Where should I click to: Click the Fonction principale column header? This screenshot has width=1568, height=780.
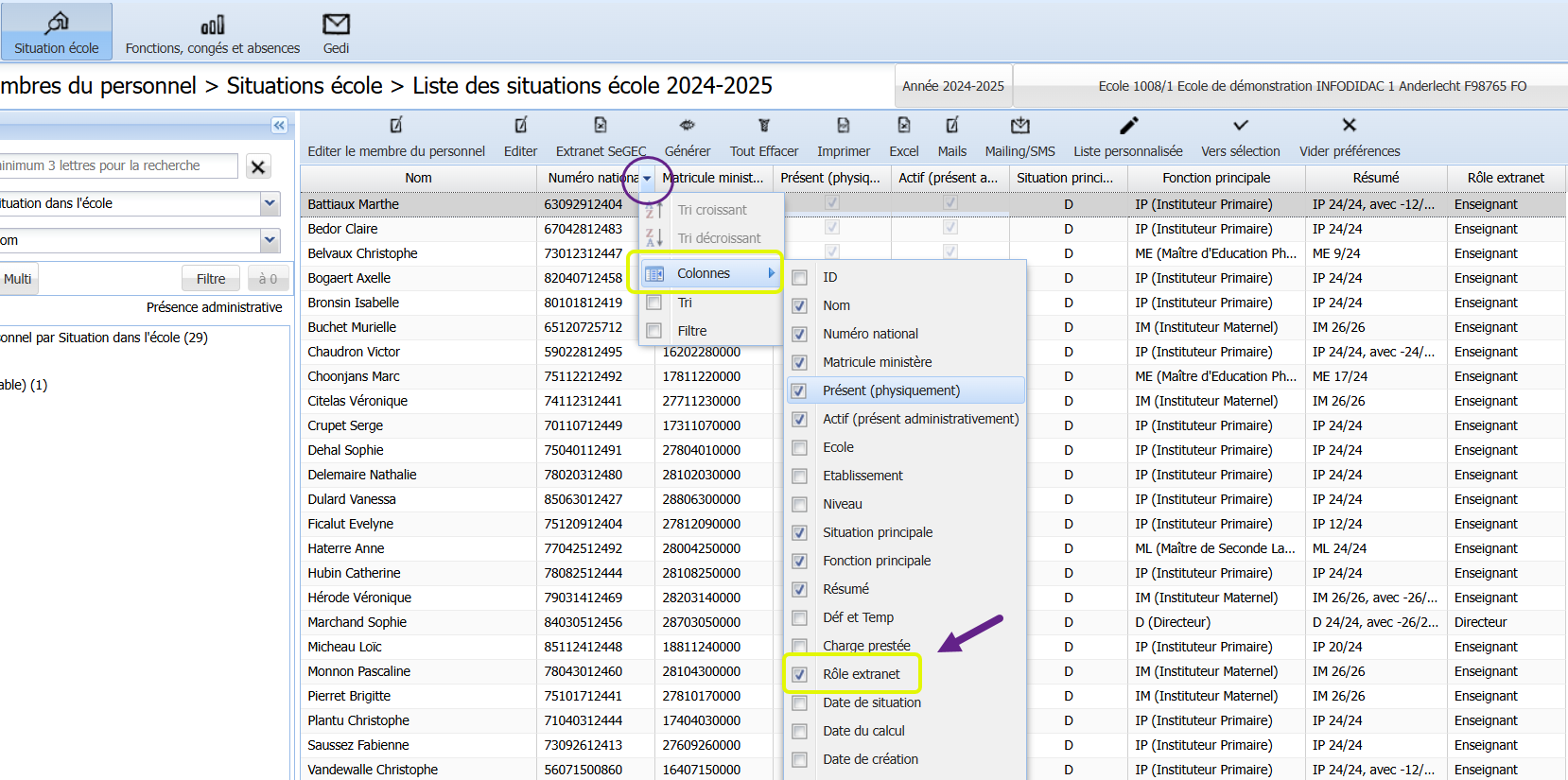click(1216, 178)
